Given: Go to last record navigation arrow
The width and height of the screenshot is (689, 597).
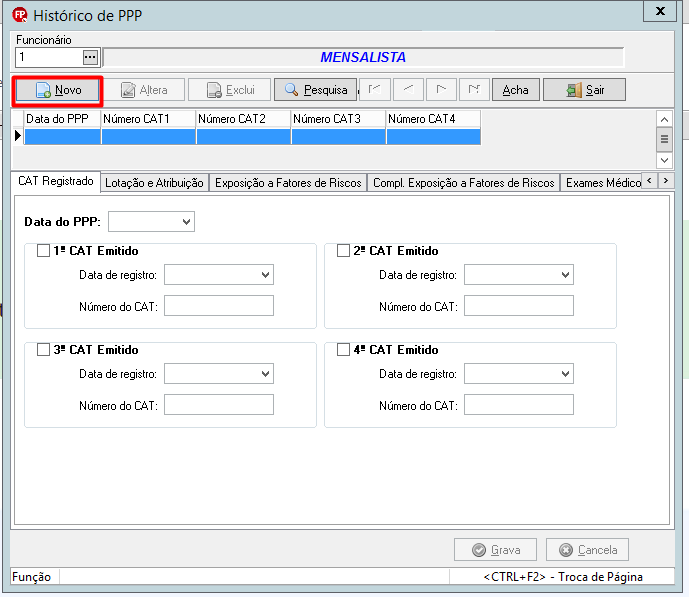Looking at the screenshot, I should [x=474, y=90].
